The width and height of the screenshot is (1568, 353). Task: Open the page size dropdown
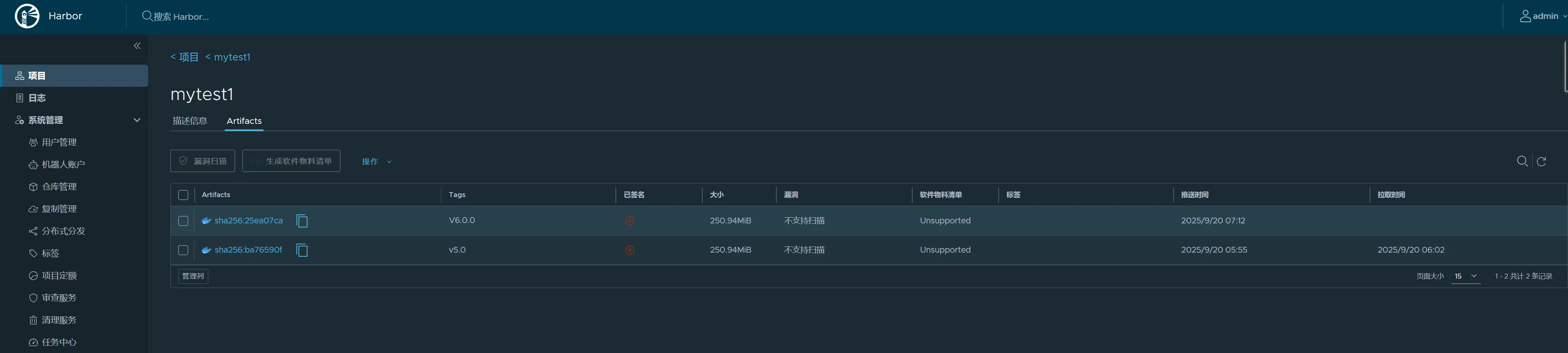tap(1466, 276)
